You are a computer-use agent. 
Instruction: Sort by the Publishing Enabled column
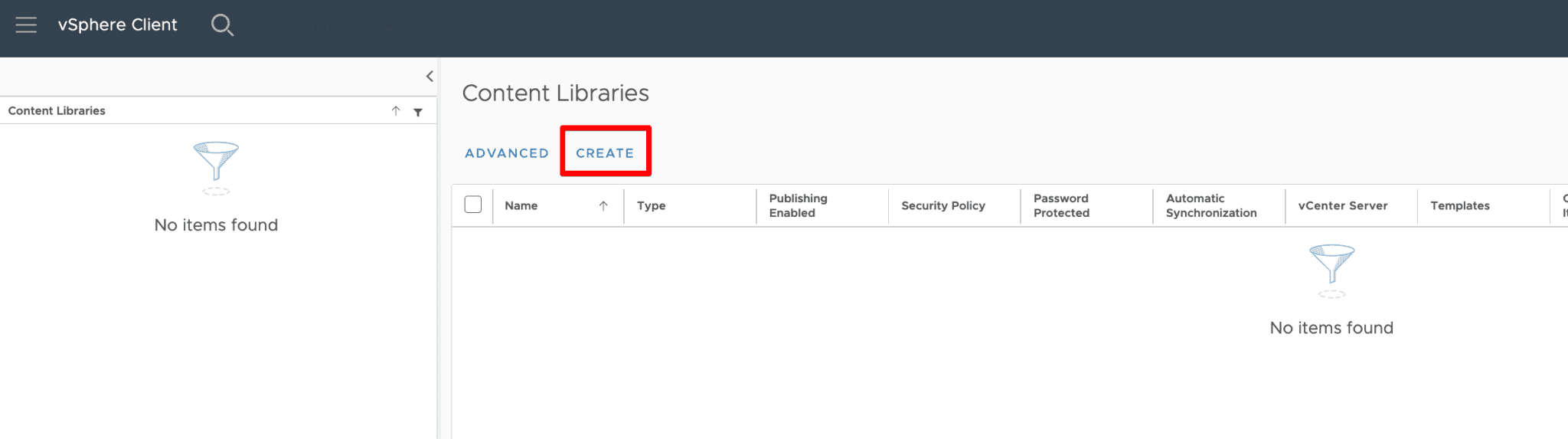799,205
